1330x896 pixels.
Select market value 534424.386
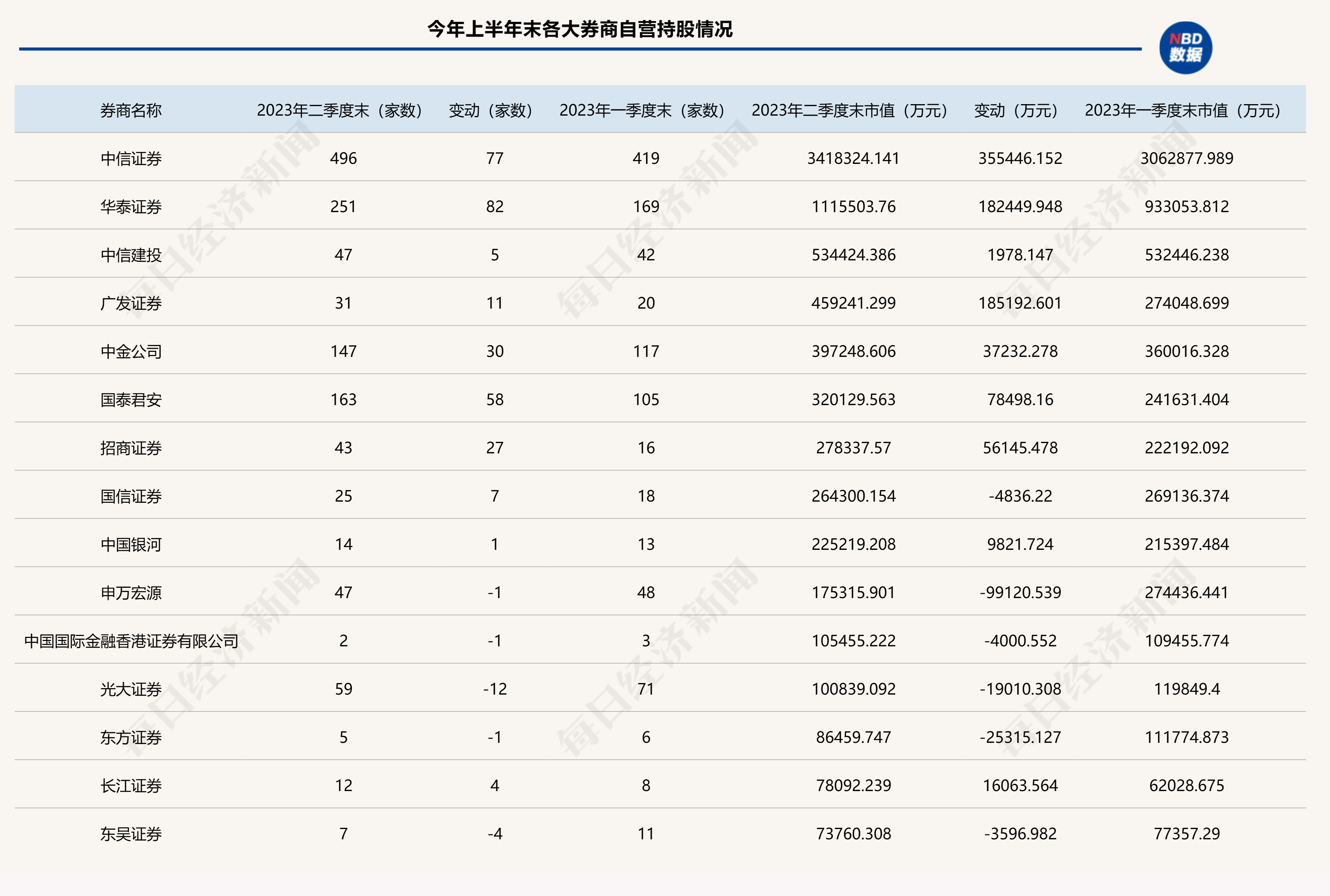pos(853,255)
